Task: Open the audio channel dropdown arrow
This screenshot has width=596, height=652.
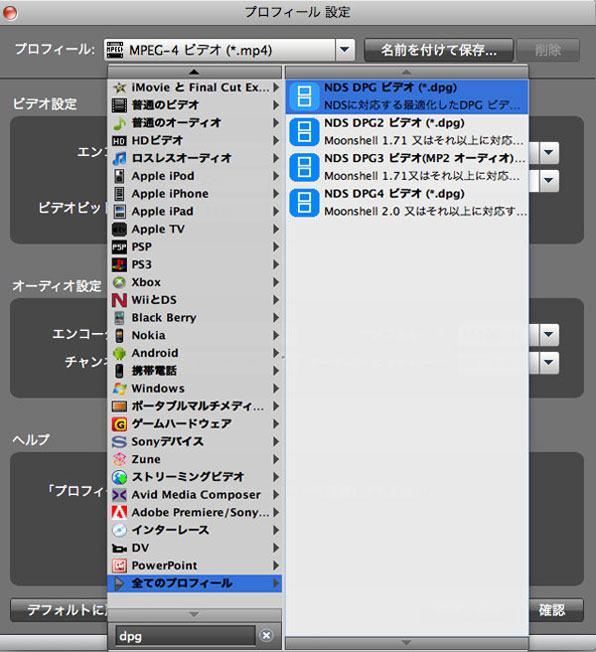Action: (x=549, y=363)
